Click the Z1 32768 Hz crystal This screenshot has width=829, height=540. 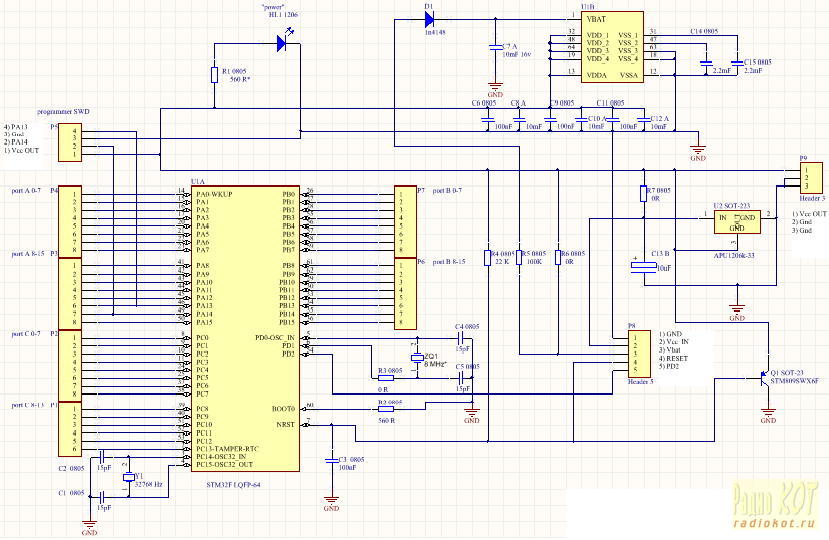(127, 478)
